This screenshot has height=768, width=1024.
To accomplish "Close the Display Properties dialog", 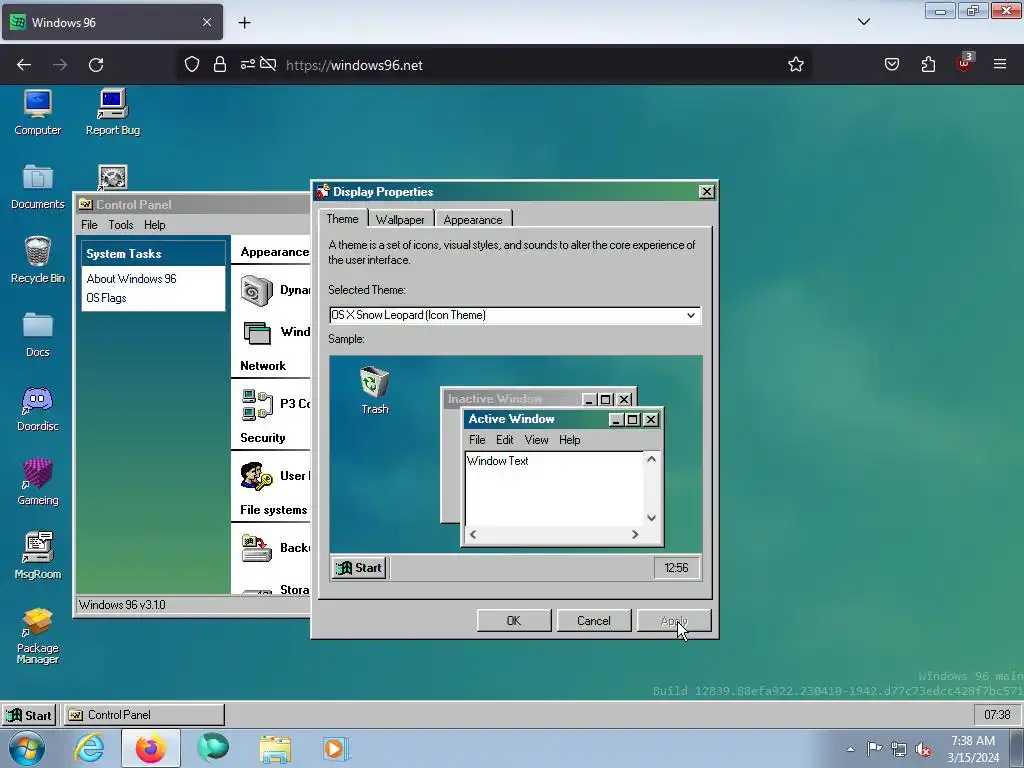I will point(707,191).
